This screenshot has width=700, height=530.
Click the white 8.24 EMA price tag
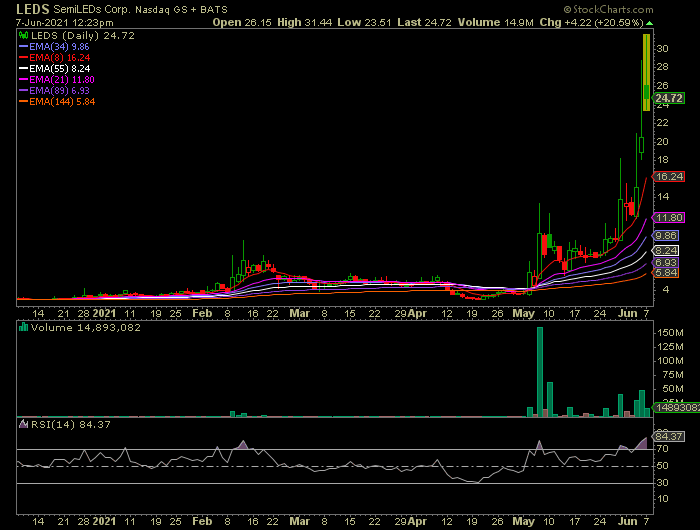pos(666,250)
